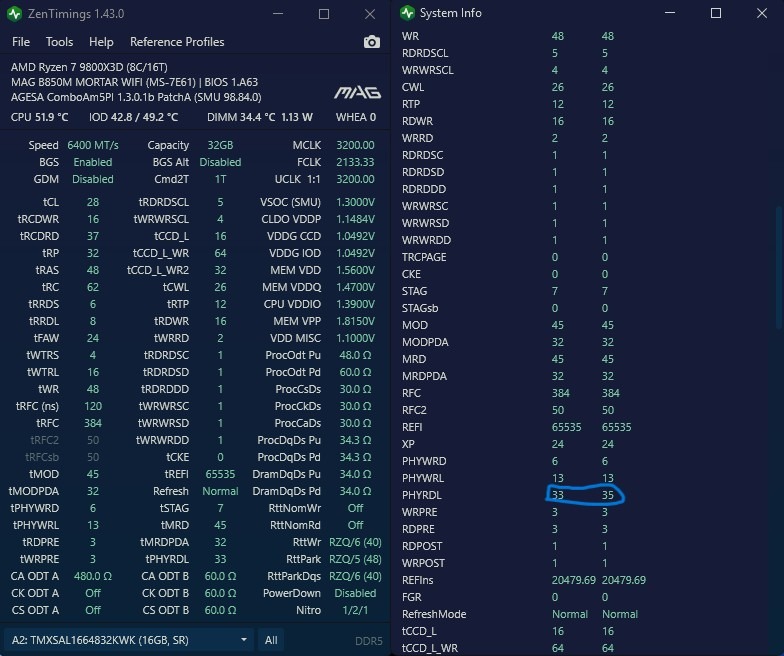Click the TRCPAGE row in System Info
The width and height of the screenshot is (784, 656).
click(505, 257)
